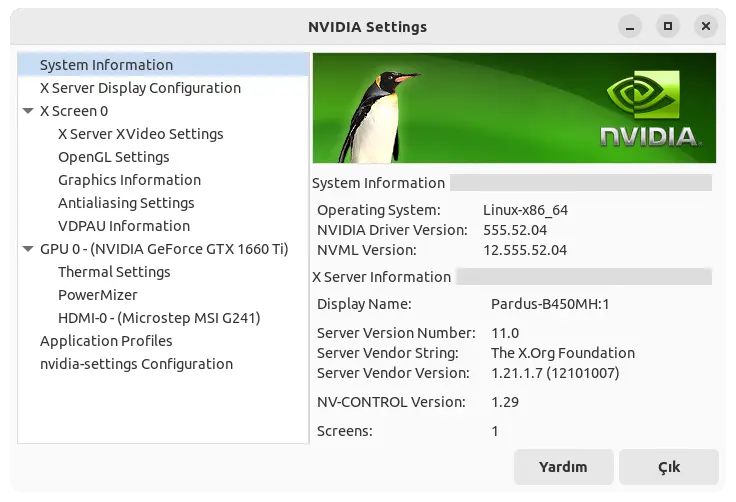Click the Screens count value 1
Screen dimensions: 736x502
(x=495, y=431)
